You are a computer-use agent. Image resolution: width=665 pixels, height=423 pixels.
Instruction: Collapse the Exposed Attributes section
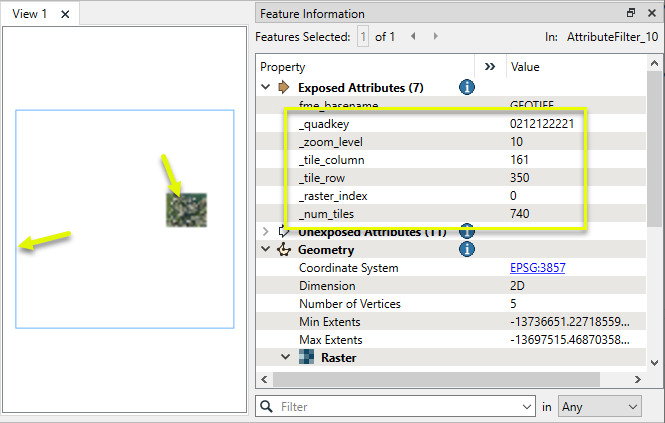coord(266,88)
